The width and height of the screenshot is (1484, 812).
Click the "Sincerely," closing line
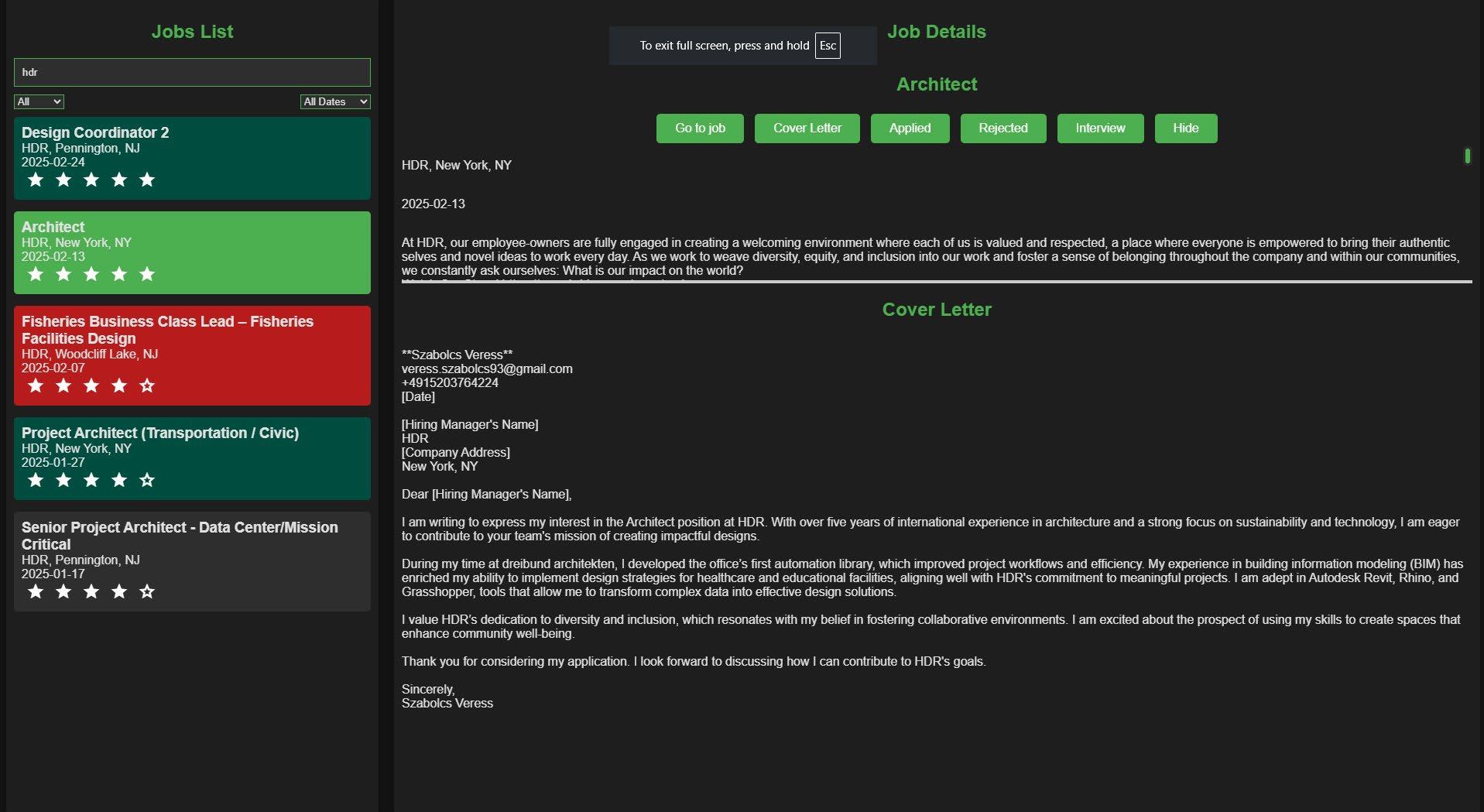point(428,689)
